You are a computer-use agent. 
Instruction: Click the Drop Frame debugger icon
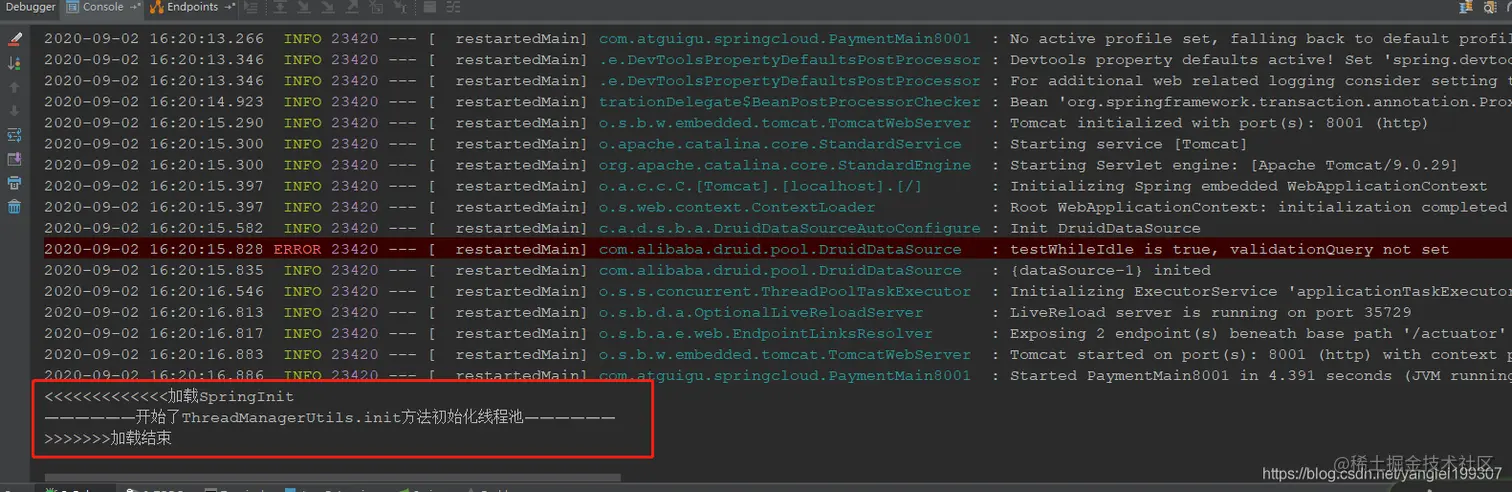[376, 7]
